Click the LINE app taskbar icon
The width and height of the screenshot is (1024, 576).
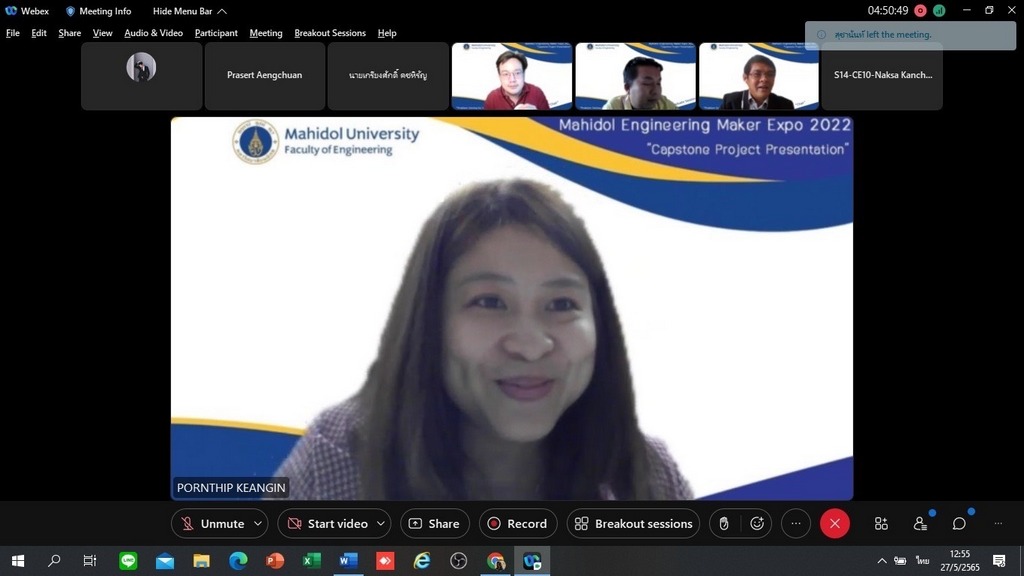(x=128, y=561)
